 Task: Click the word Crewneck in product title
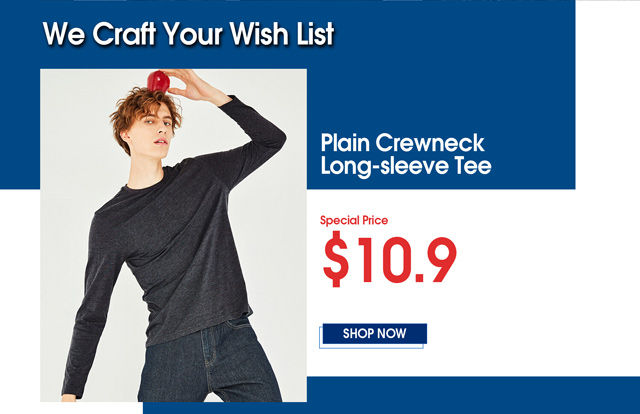pyautogui.click(x=430, y=143)
